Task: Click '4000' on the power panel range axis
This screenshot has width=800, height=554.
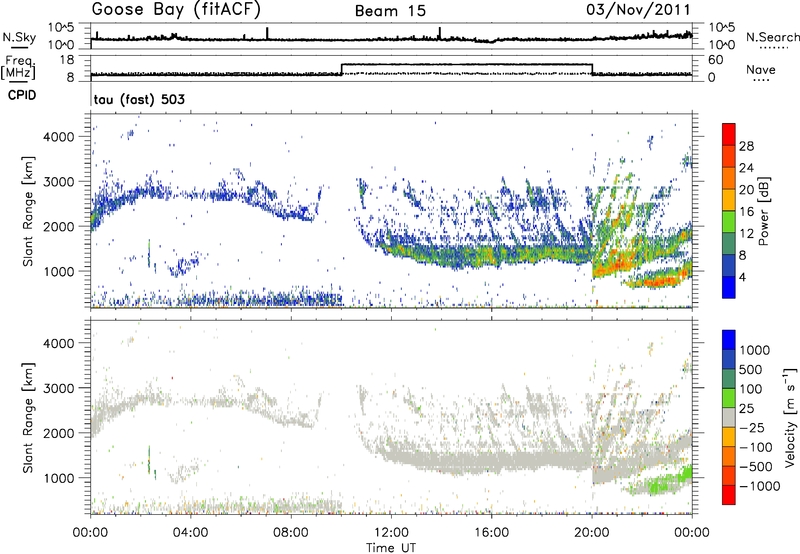Action: (x=61, y=137)
